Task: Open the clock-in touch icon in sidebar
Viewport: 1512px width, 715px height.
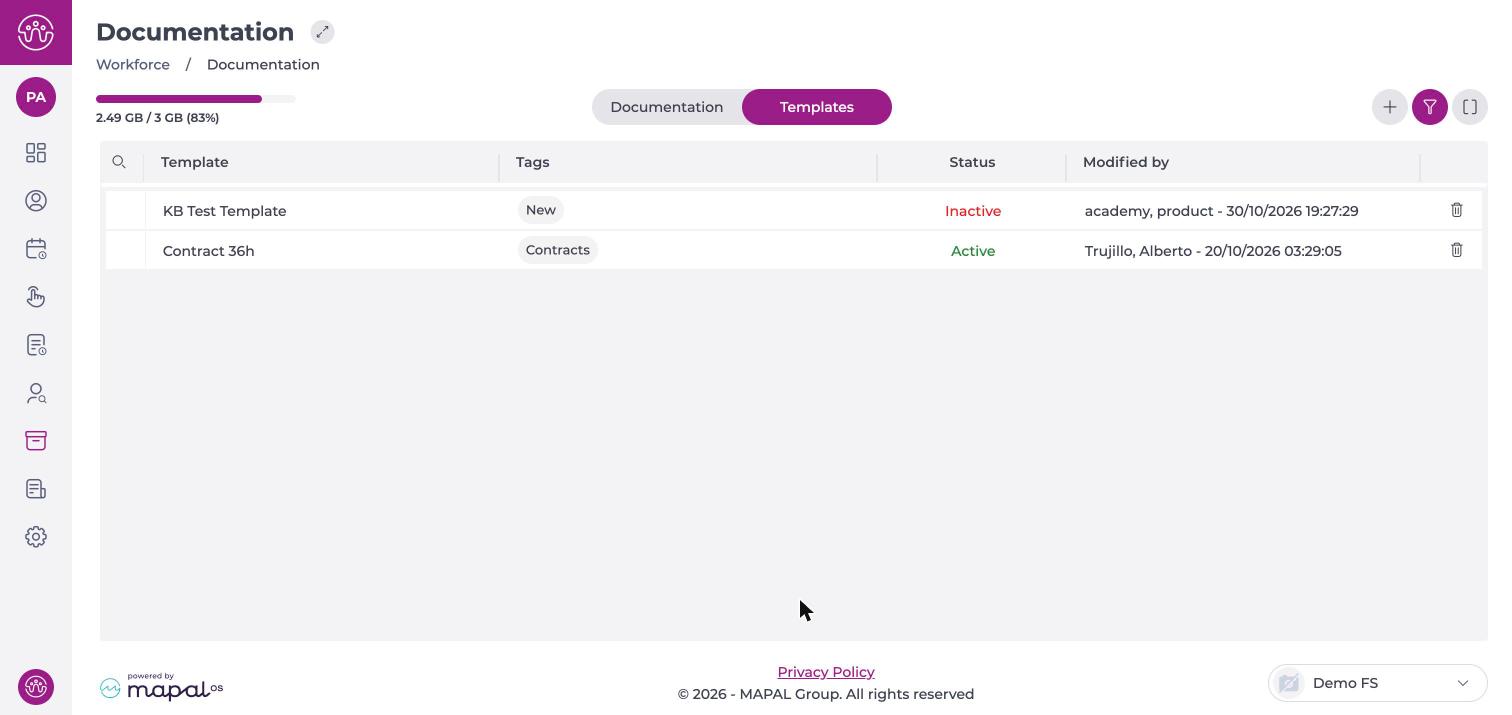Action: 36,297
